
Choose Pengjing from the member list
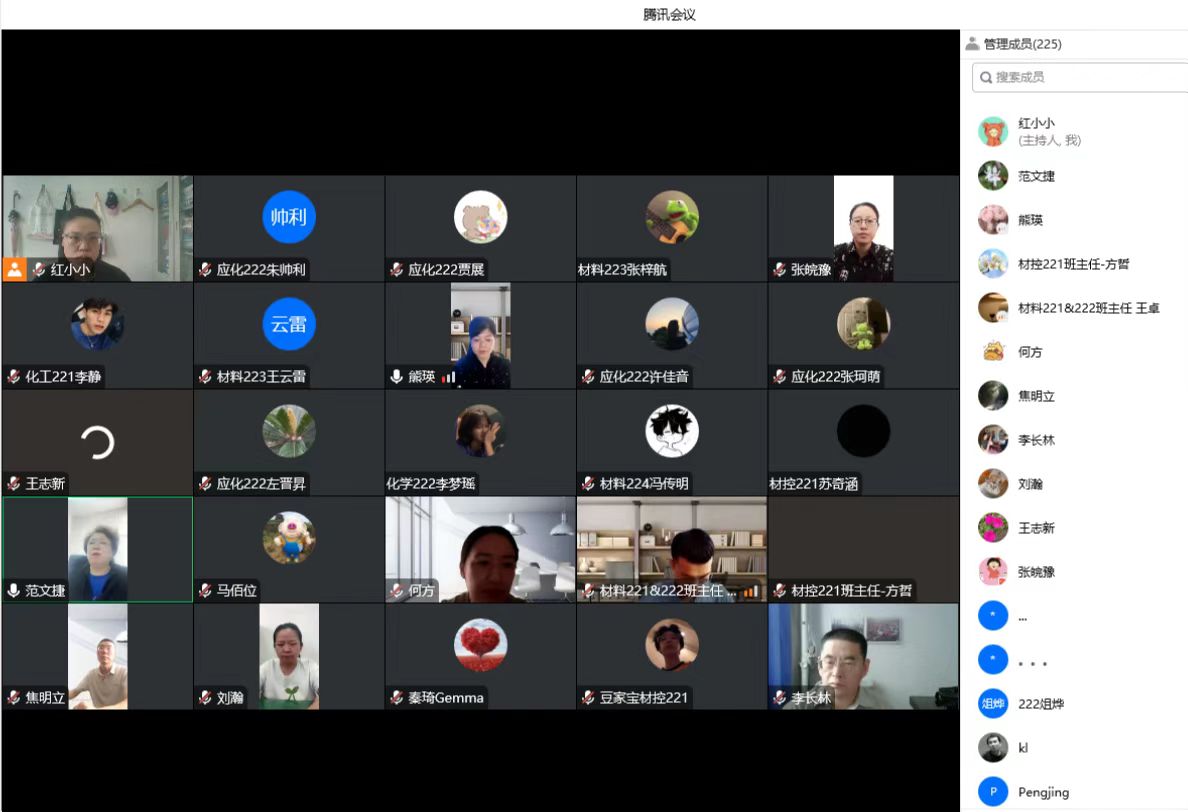[x=1043, y=792]
